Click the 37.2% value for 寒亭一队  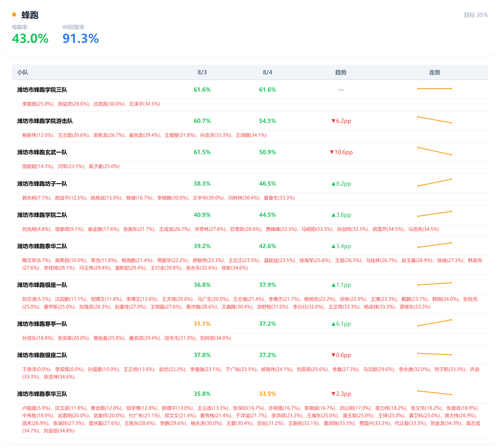pyautogui.click(x=267, y=324)
